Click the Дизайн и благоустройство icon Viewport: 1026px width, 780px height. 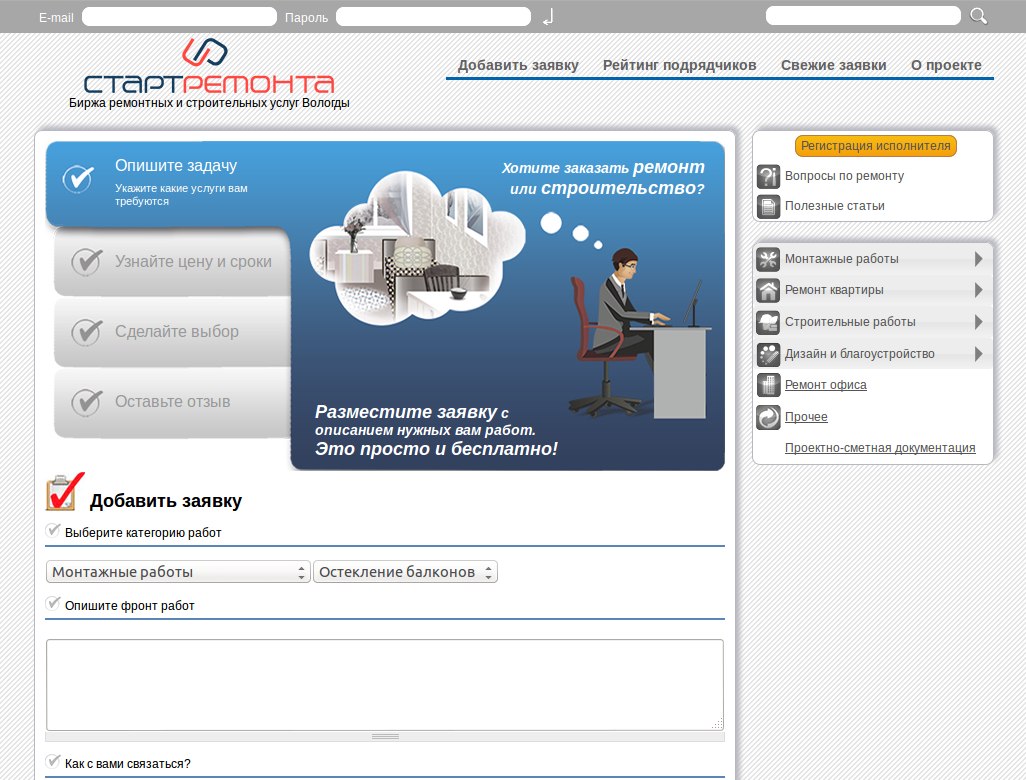click(768, 354)
